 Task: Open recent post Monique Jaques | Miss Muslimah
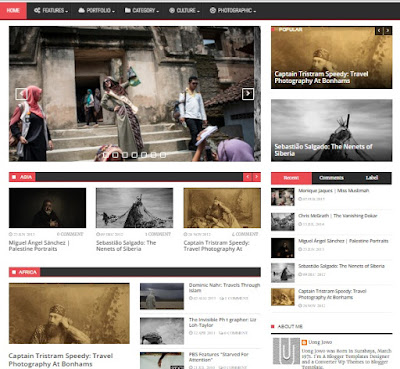point(334,191)
